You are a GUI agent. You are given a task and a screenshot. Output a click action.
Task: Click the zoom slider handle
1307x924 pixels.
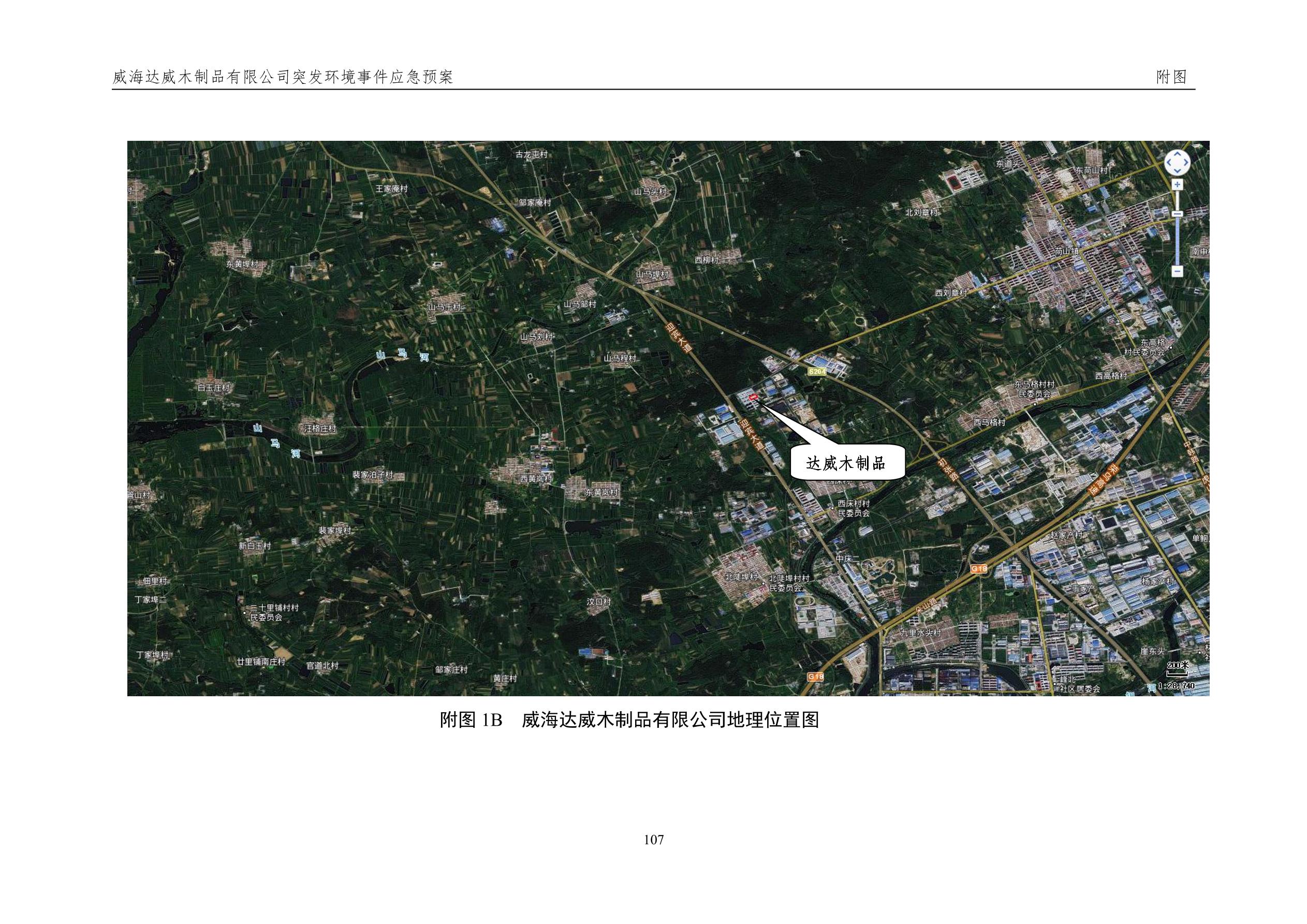click(x=1177, y=213)
